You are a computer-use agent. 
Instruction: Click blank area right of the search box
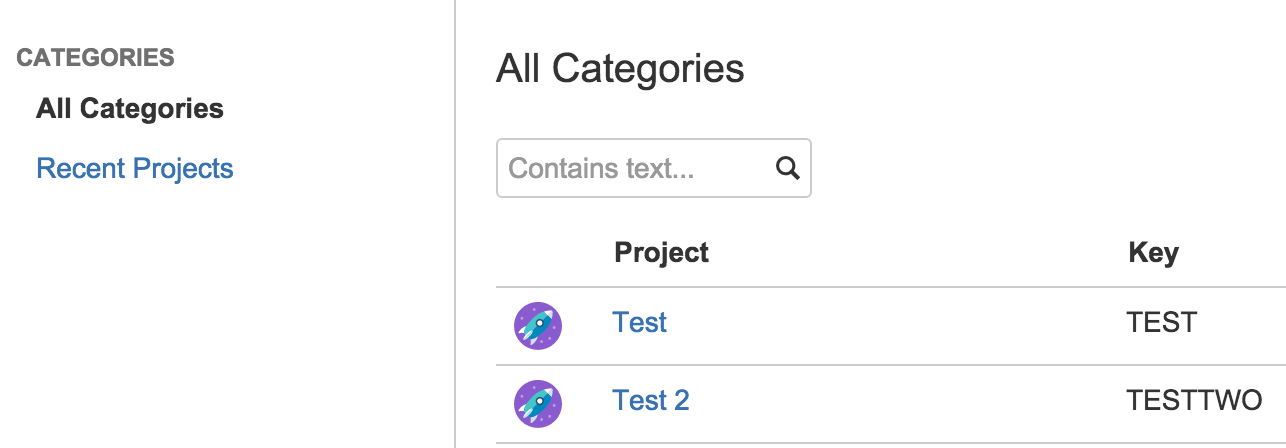click(1040, 168)
